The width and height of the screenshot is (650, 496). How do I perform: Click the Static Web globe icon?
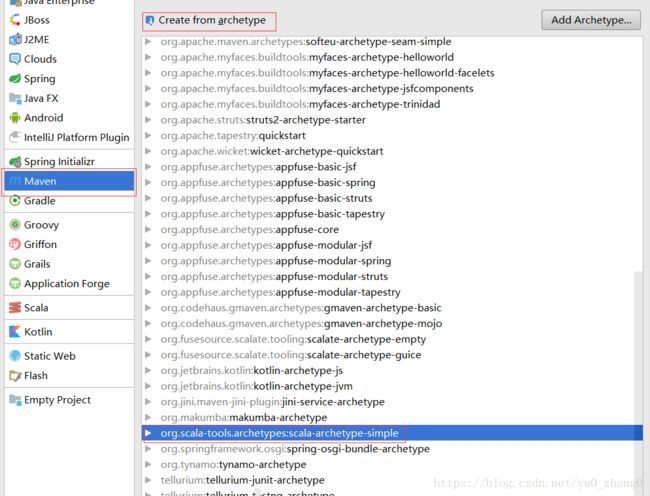coord(15,356)
